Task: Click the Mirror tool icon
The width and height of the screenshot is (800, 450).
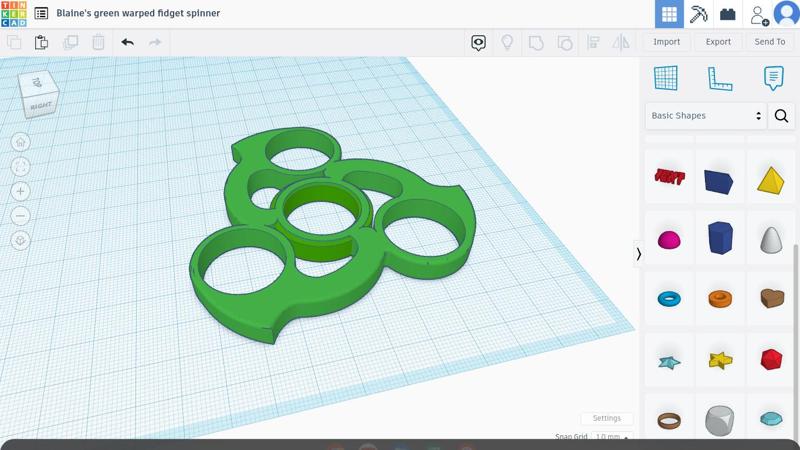Action: pyautogui.click(x=621, y=42)
